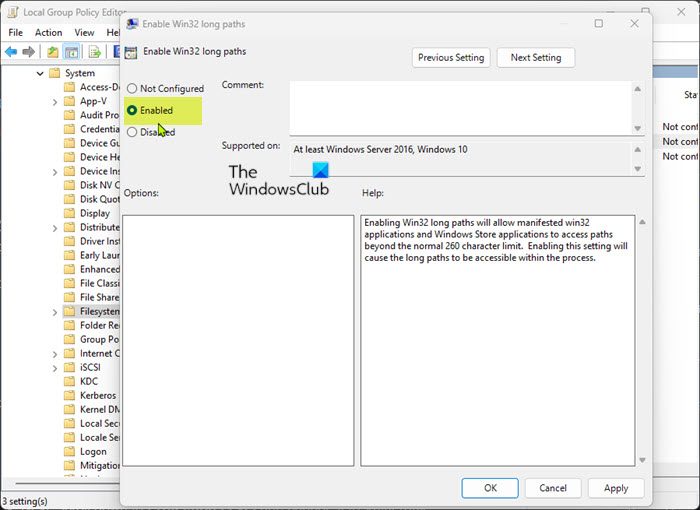Click the Local Group Policy Editor title icon
This screenshot has width=700, height=510.
[12, 12]
